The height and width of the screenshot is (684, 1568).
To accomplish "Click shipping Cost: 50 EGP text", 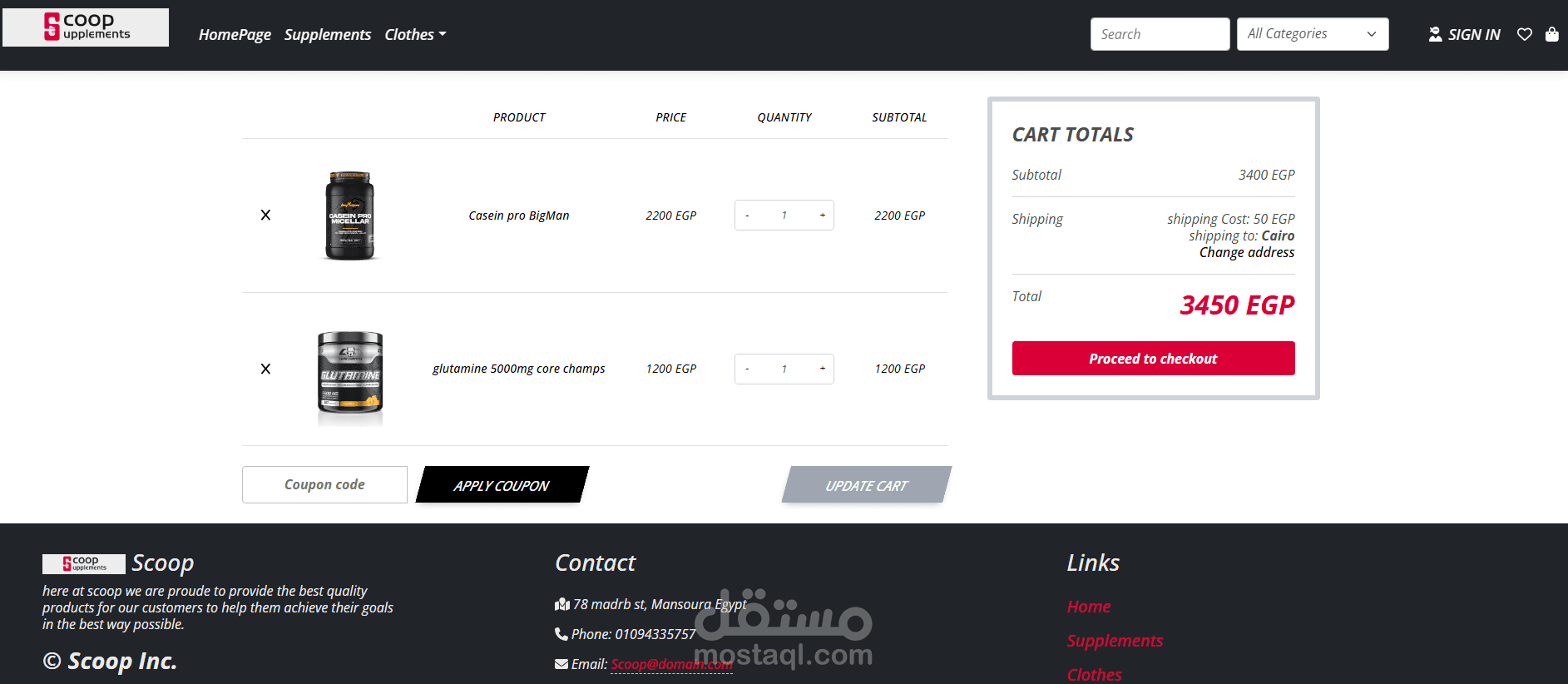I will (x=1231, y=219).
